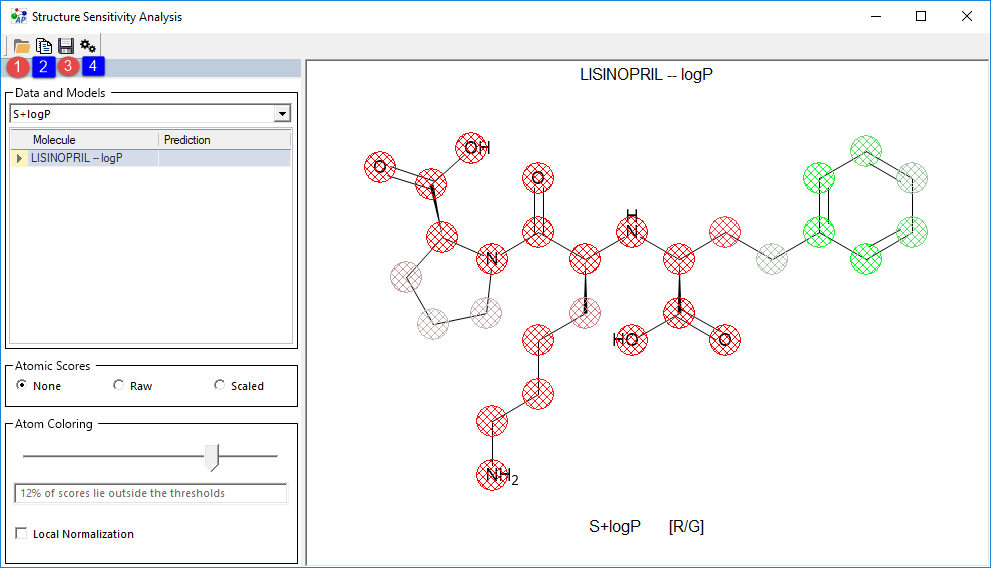The image size is (991, 568).
Task: Click the Molecule column header
Action: (93, 140)
